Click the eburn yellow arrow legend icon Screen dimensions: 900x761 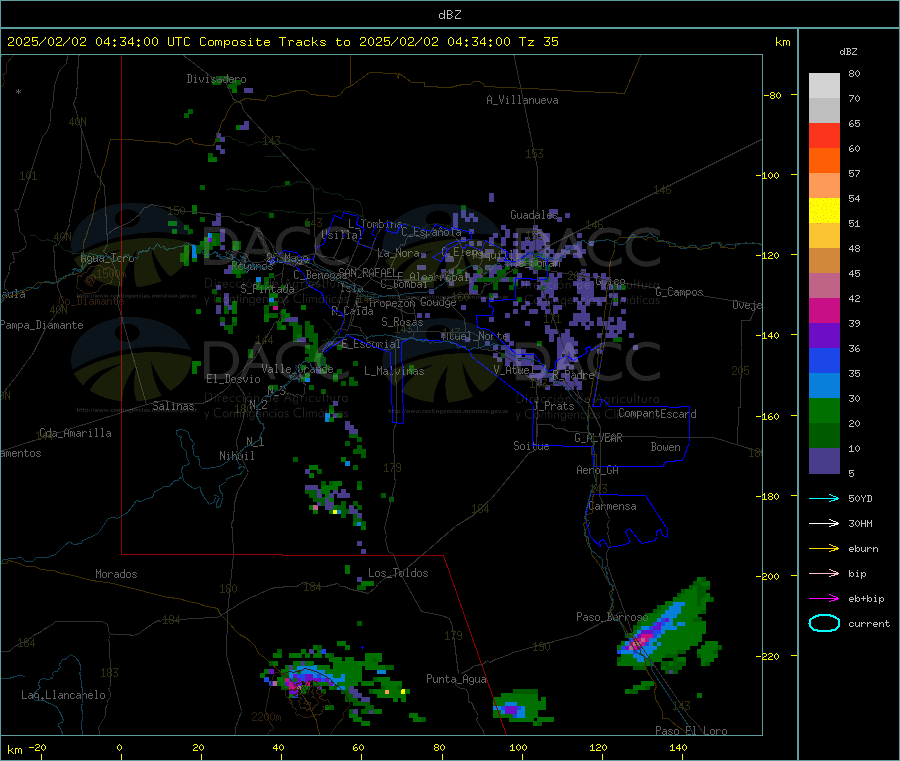(x=824, y=549)
